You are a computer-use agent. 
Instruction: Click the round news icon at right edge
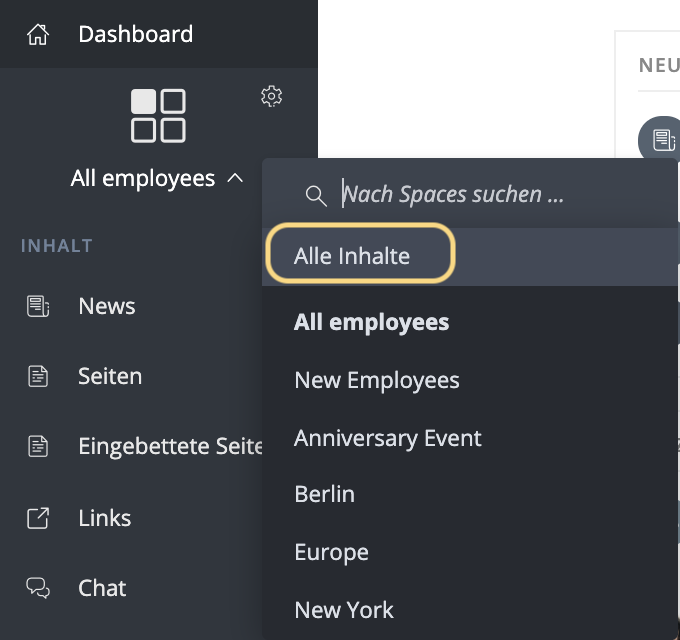pyautogui.click(x=660, y=138)
